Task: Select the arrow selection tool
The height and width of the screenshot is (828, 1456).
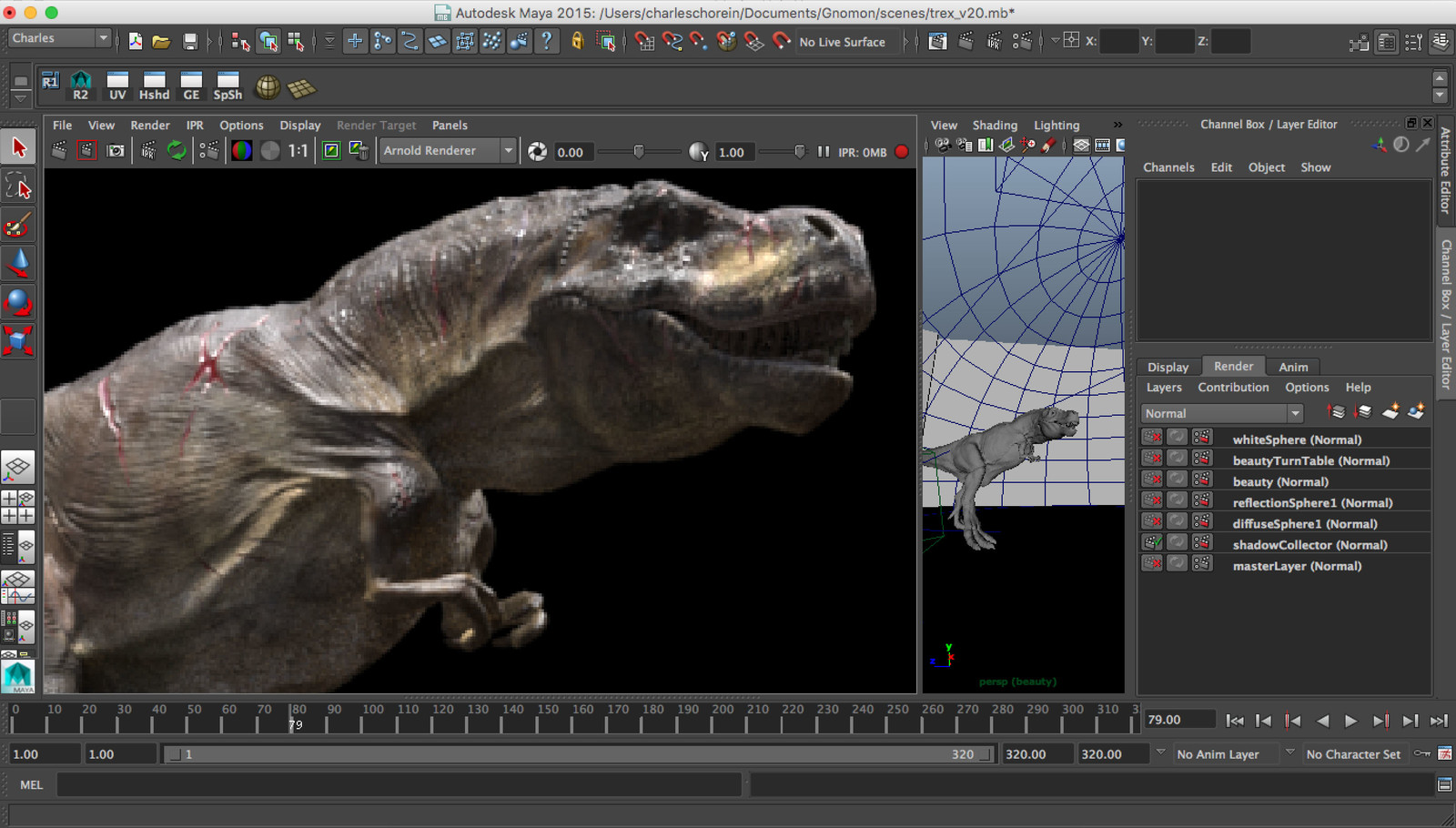Action: 19,146
